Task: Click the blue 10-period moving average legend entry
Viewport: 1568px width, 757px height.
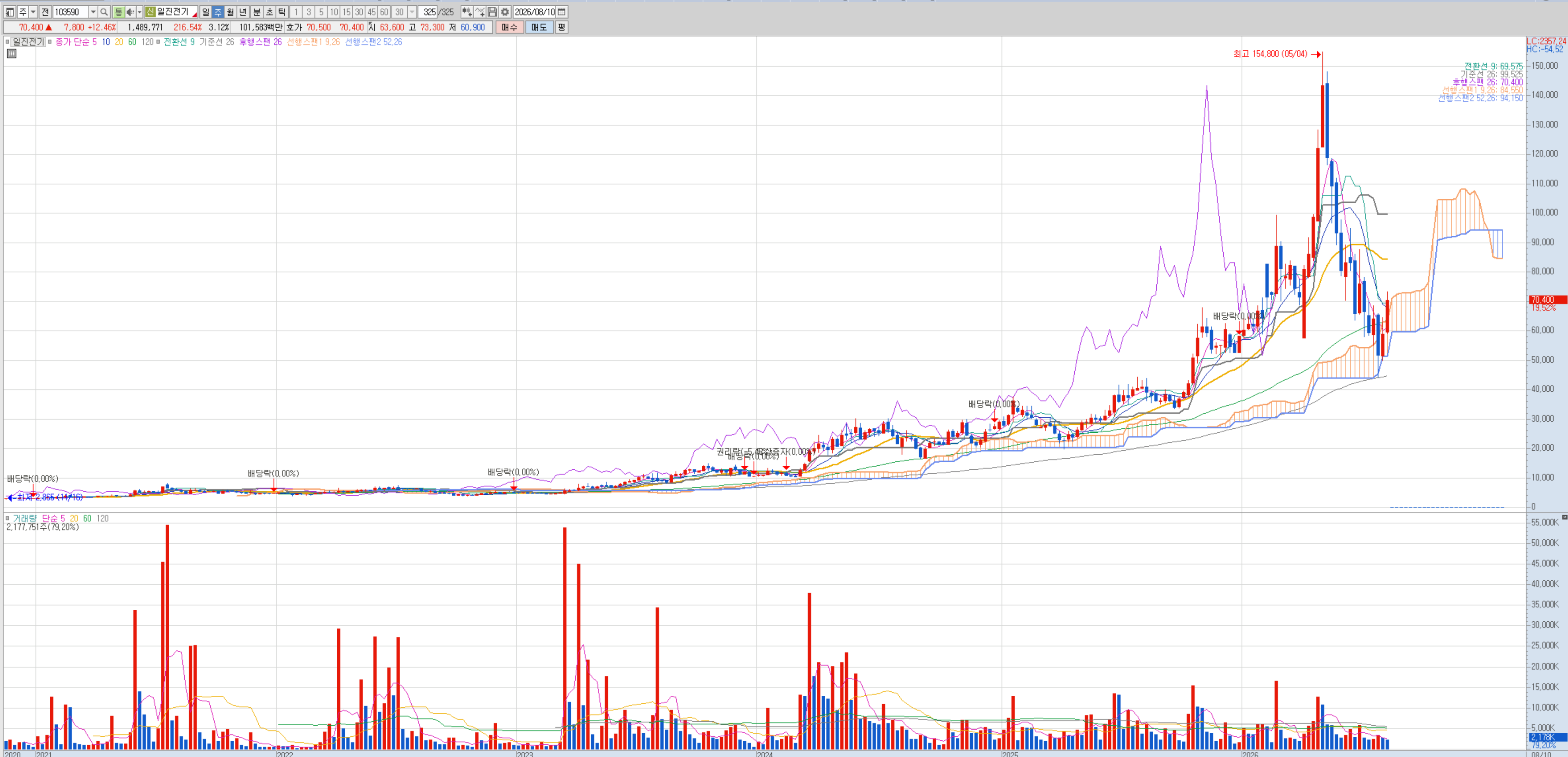Action: click(x=106, y=42)
